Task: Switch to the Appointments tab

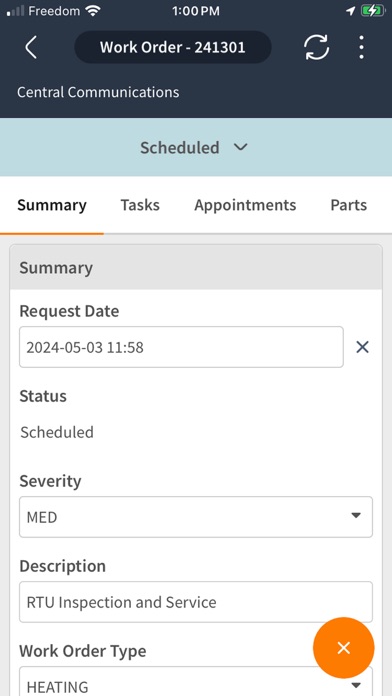Action: click(x=245, y=205)
